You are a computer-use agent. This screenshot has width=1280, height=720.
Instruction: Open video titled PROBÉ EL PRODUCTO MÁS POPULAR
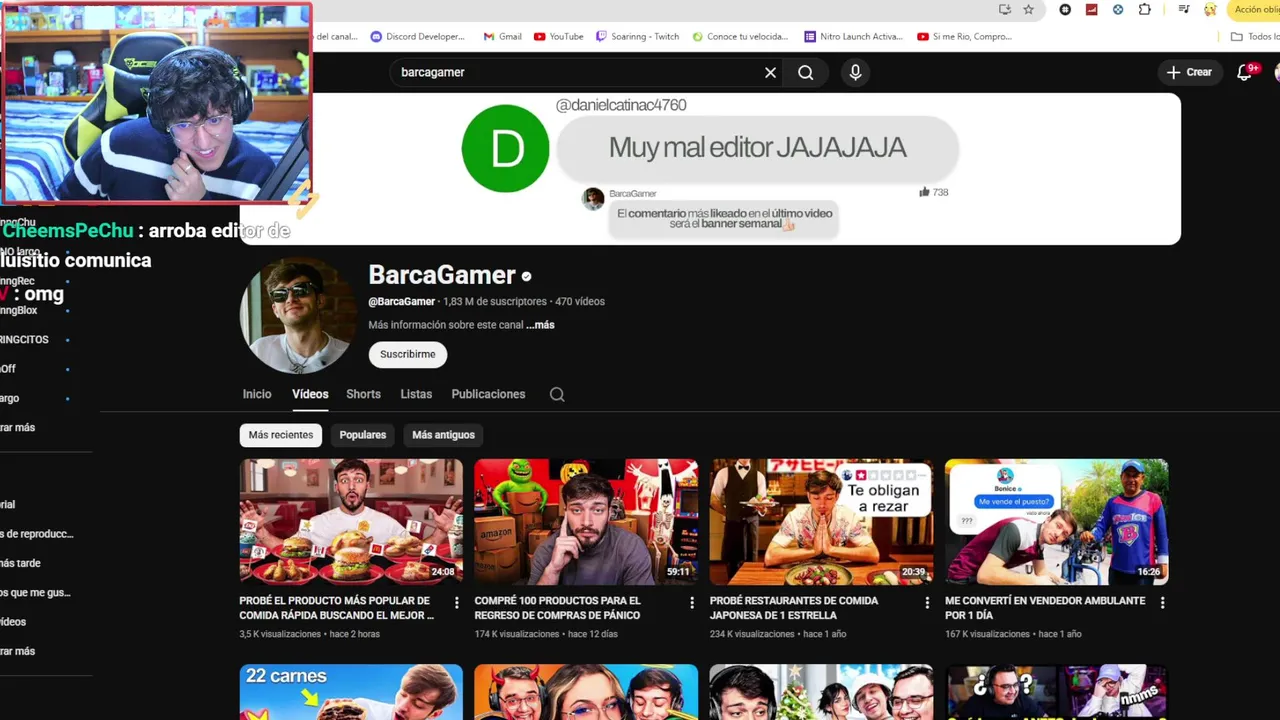(337, 608)
